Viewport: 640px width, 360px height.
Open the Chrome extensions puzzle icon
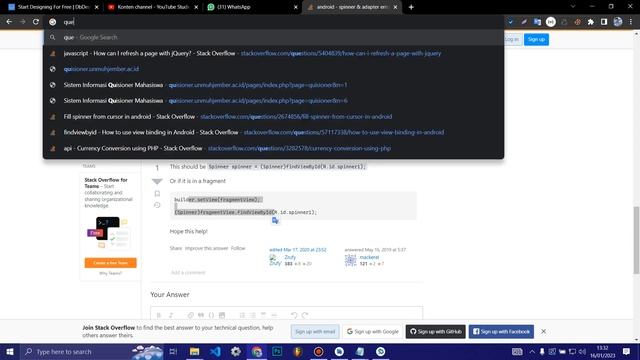[x=591, y=22]
